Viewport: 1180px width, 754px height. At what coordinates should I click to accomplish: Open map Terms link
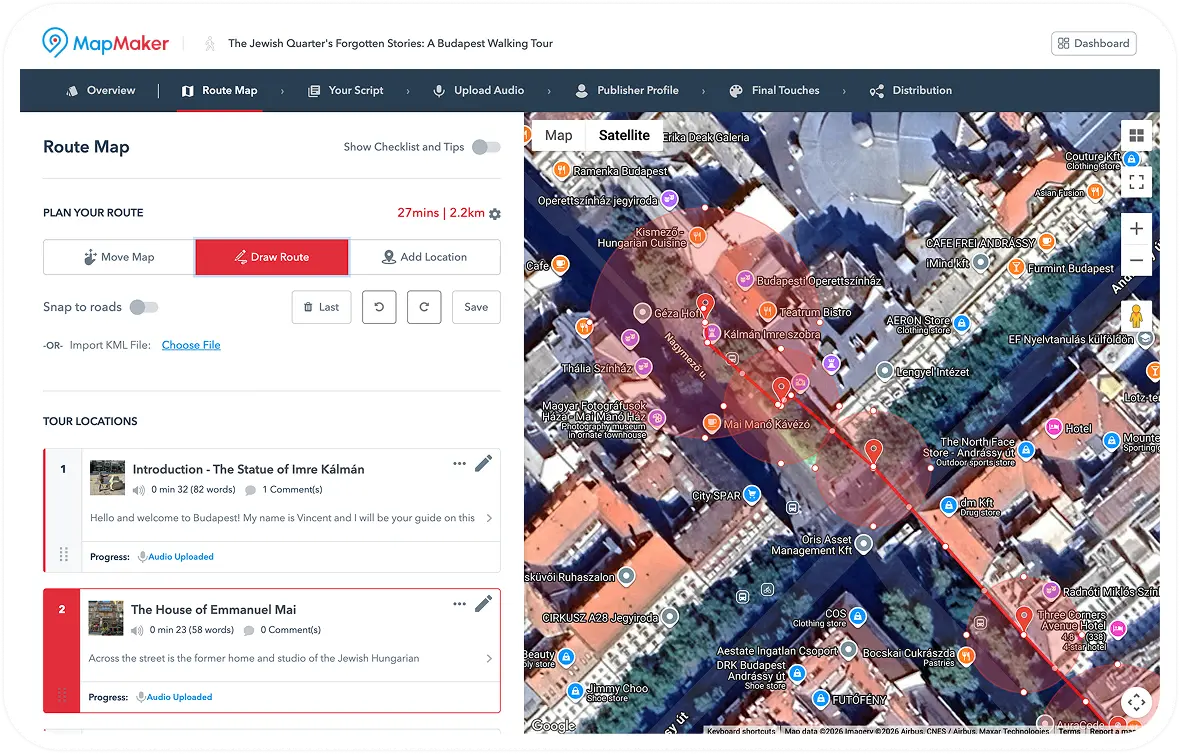[1069, 731]
